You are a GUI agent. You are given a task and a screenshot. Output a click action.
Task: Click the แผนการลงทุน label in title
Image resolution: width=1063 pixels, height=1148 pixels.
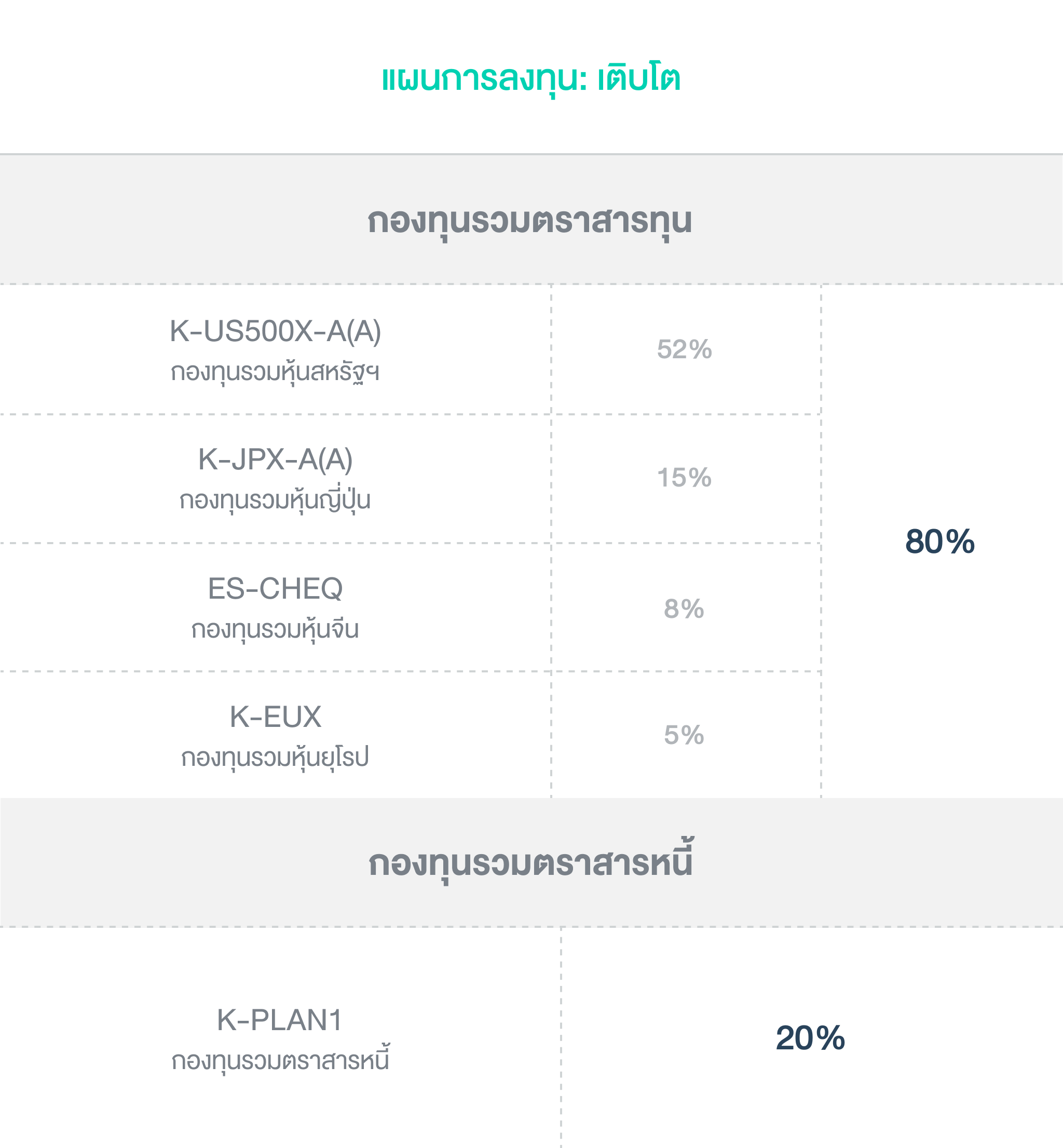point(483,79)
